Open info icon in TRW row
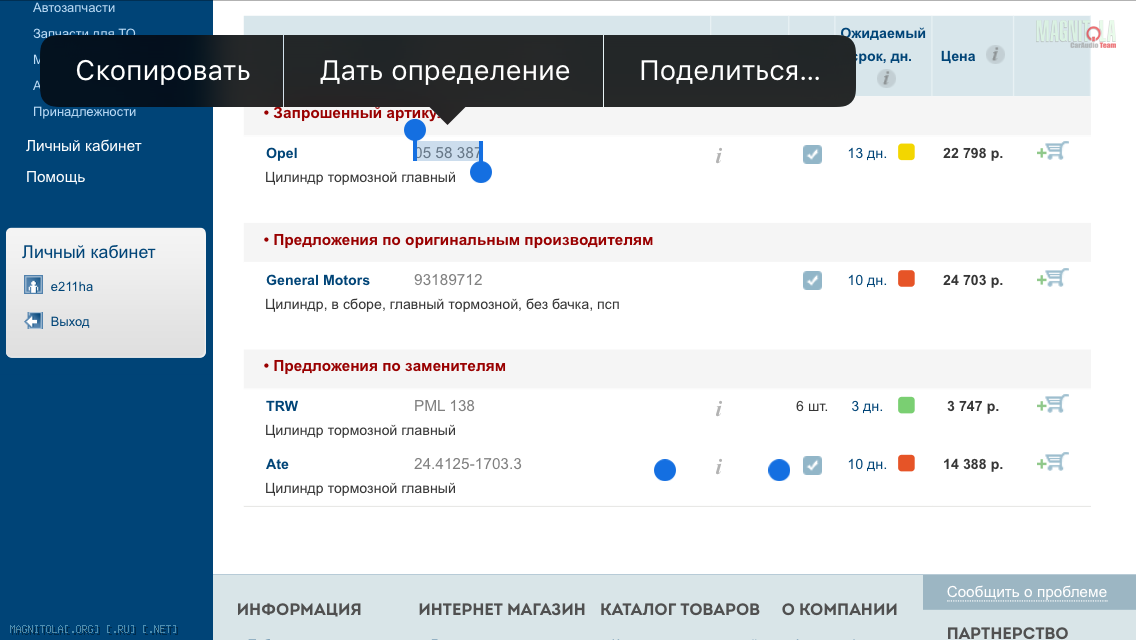 point(719,409)
